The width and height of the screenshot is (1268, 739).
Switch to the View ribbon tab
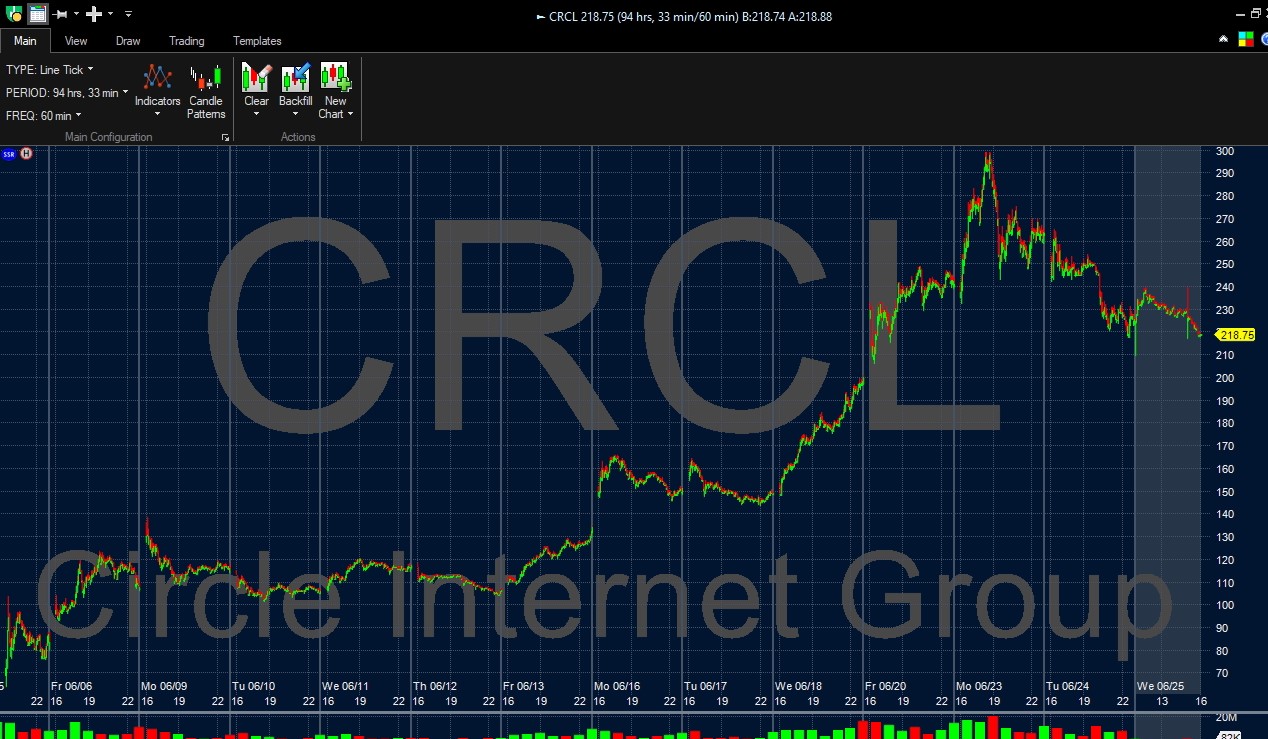pyautogui.click(x=76, y=41)
